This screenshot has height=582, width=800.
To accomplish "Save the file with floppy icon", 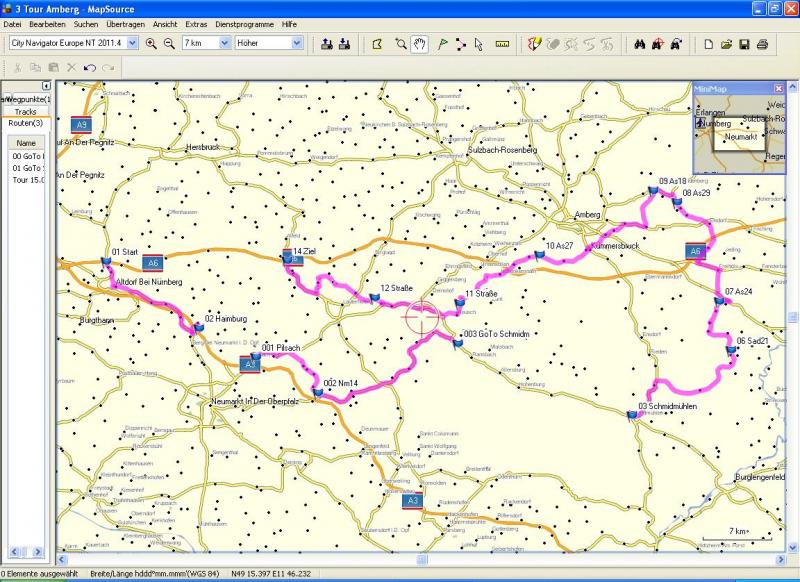I will [744, 44].
